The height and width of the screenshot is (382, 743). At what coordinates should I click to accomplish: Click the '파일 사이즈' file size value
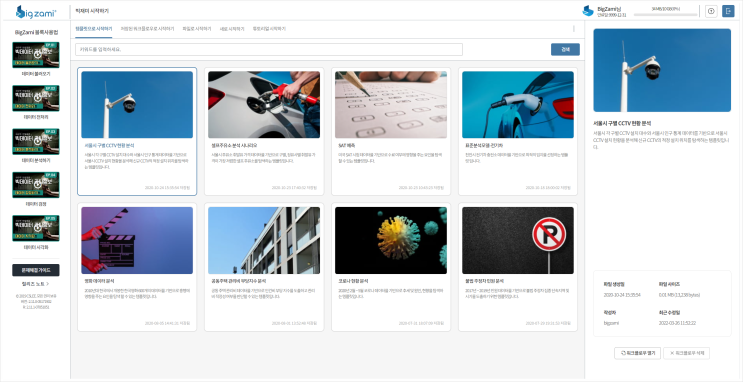679,295
